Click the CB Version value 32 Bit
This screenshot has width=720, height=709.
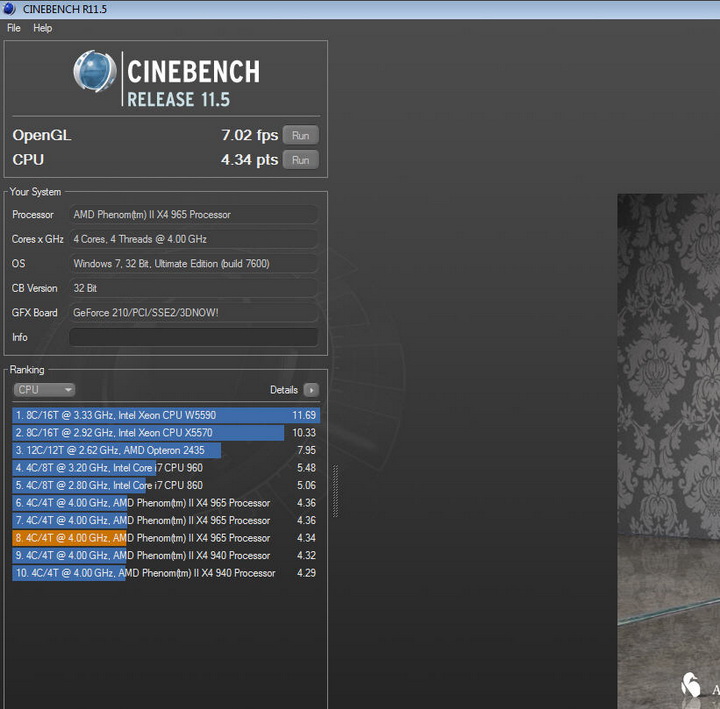pyautogui.click(x=193, y=288)
